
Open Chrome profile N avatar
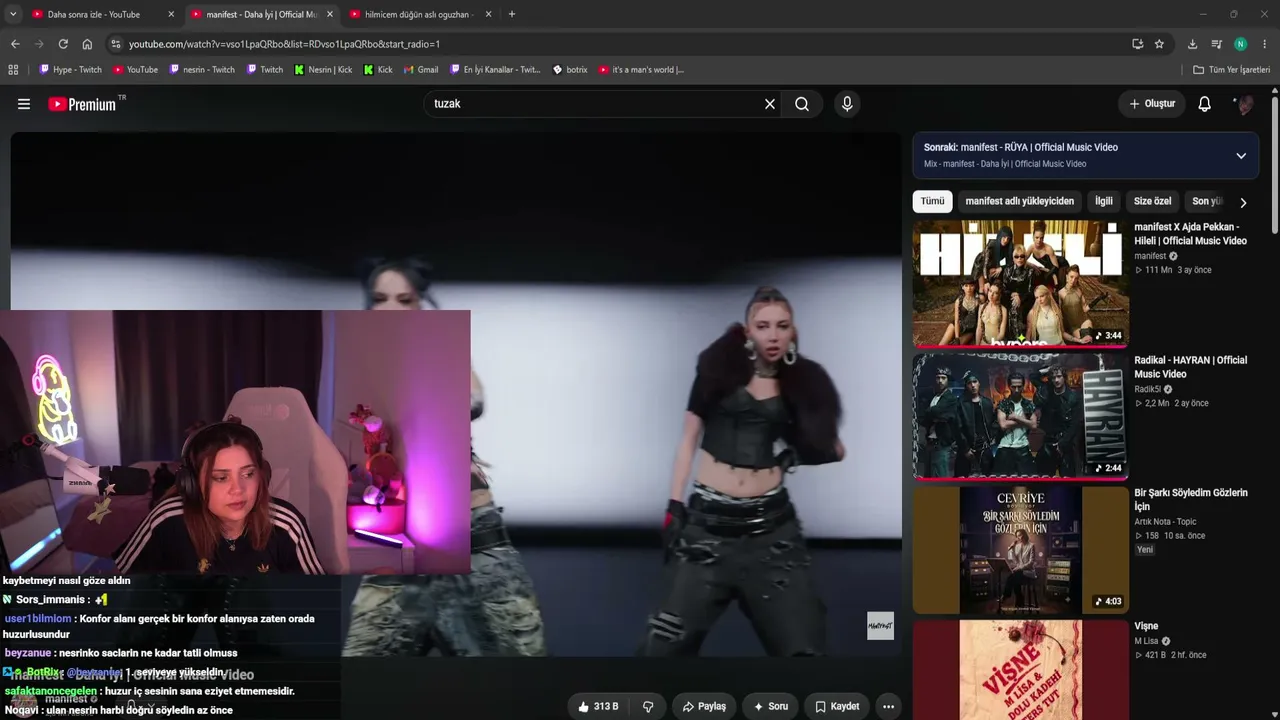pos(1241,44)
